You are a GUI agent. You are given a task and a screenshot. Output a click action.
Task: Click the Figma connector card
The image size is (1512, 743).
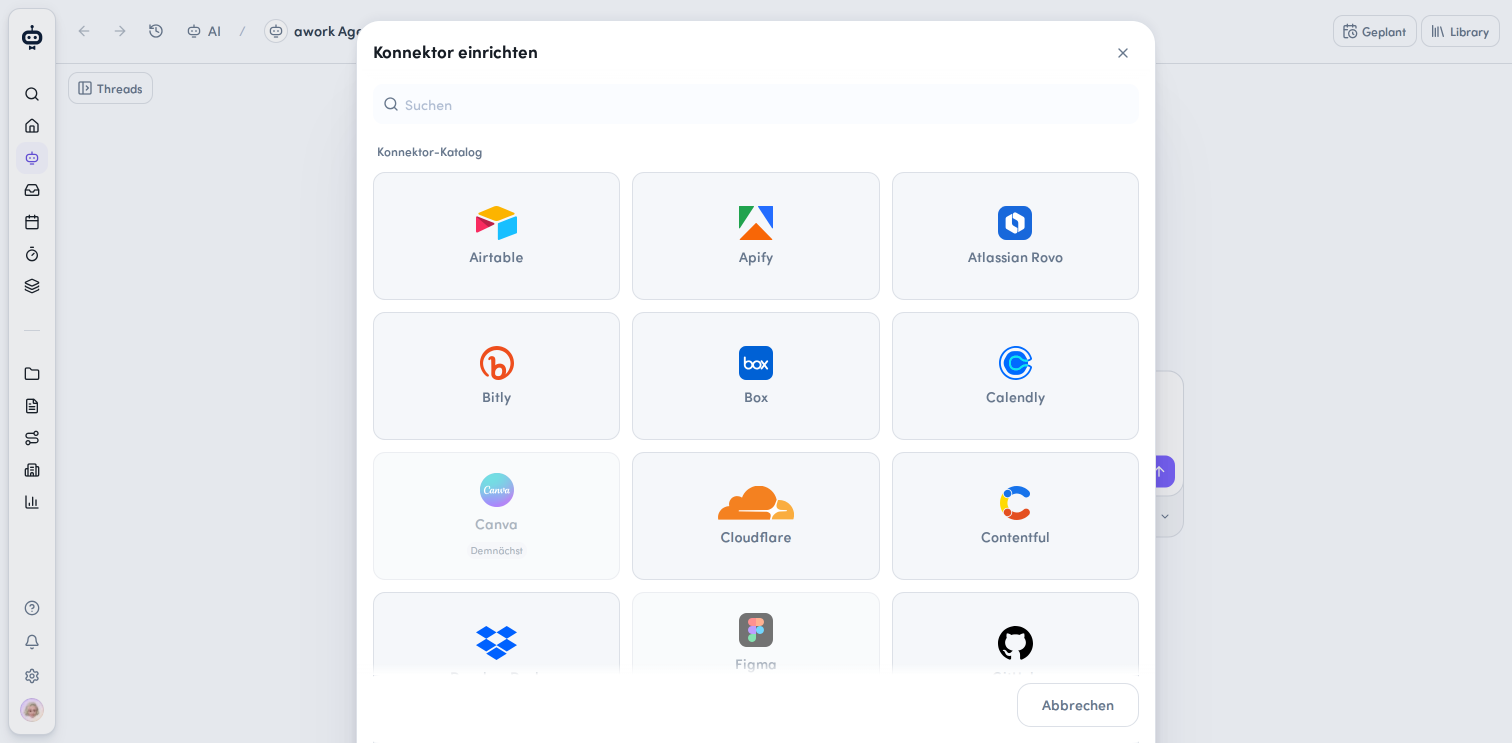(756, 633)
